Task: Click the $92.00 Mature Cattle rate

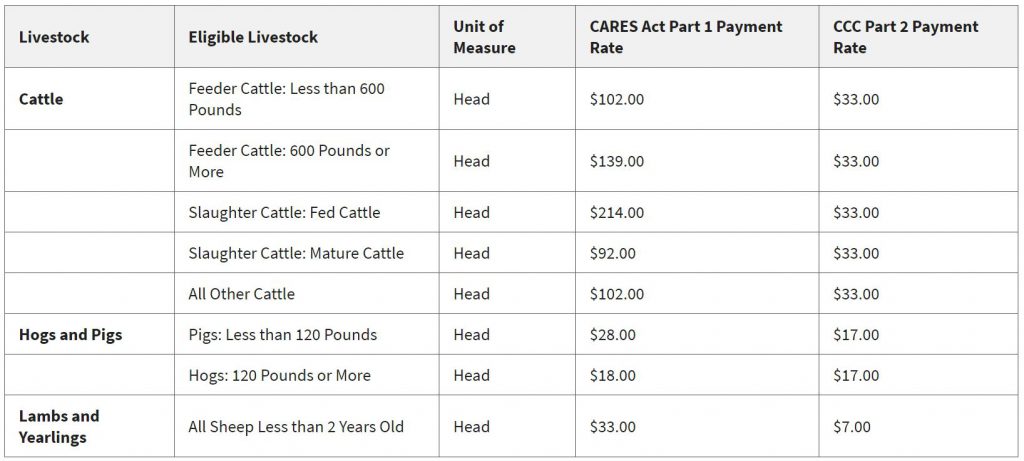Action: pyautogui.click(x=612, y=253)
